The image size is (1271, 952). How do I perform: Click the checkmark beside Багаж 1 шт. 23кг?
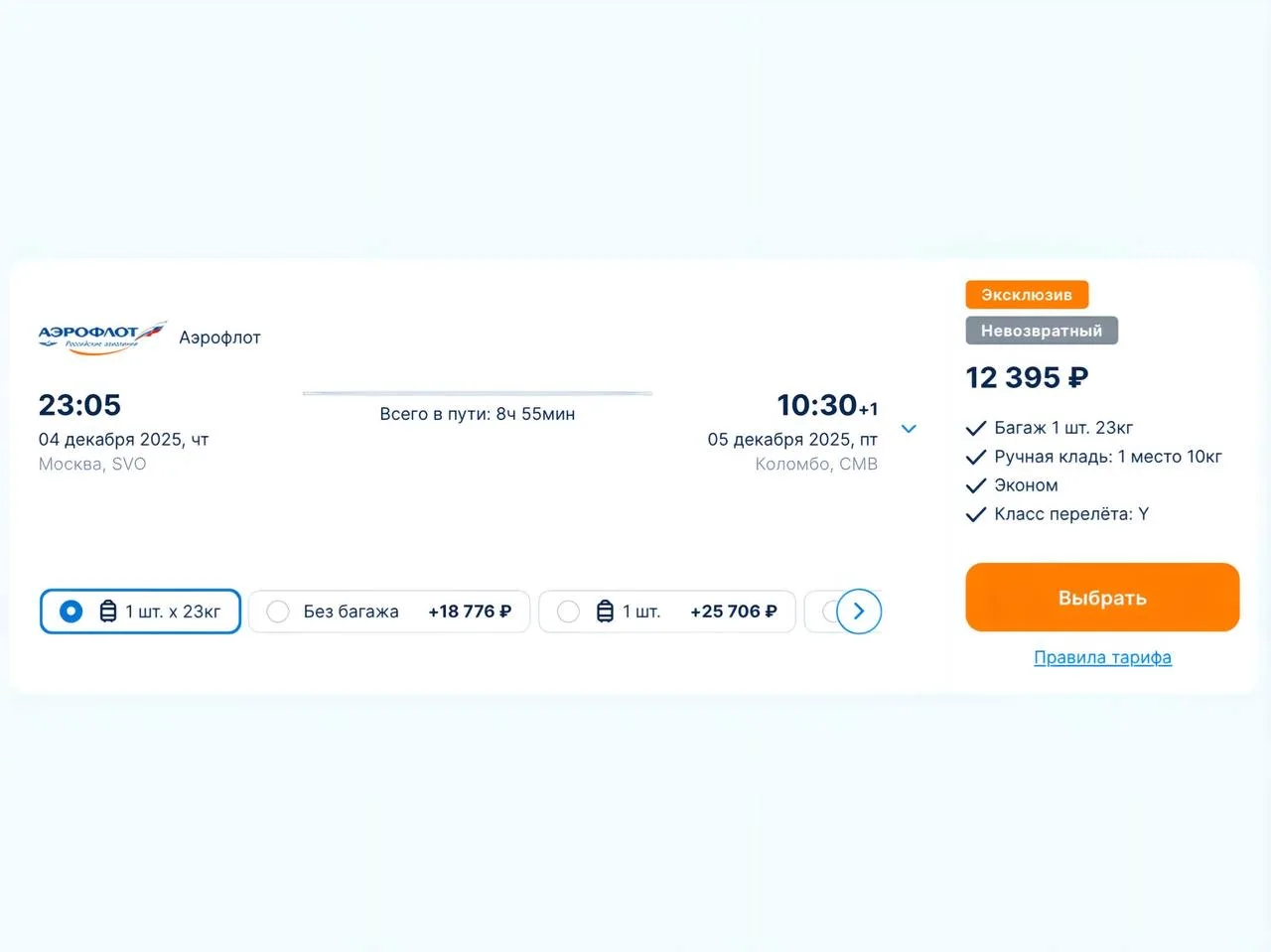click(976, 429)
